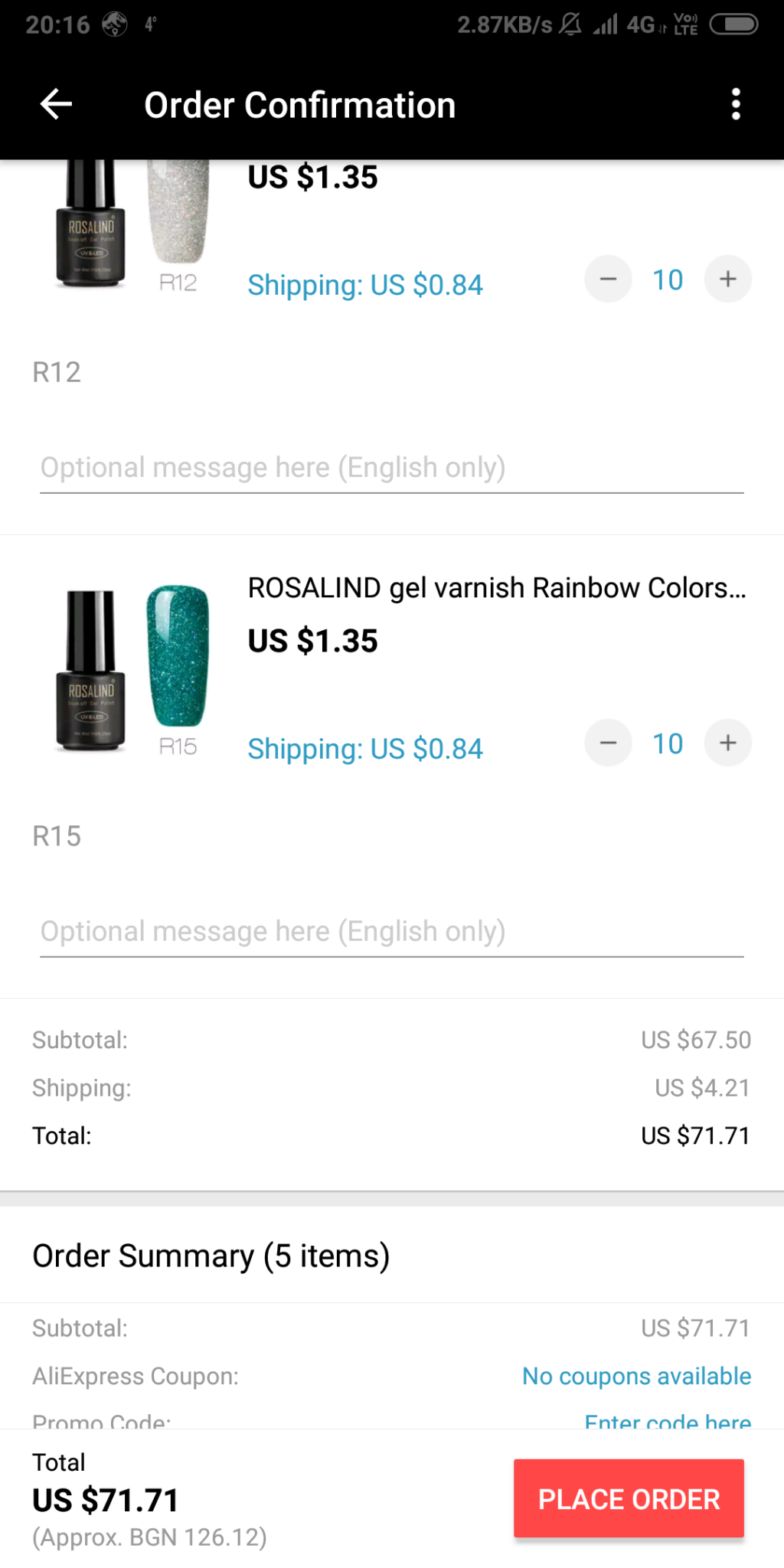Tap the R15 quantity value 10
This screenshot has height=1568, width=784.
coord(668,743)
